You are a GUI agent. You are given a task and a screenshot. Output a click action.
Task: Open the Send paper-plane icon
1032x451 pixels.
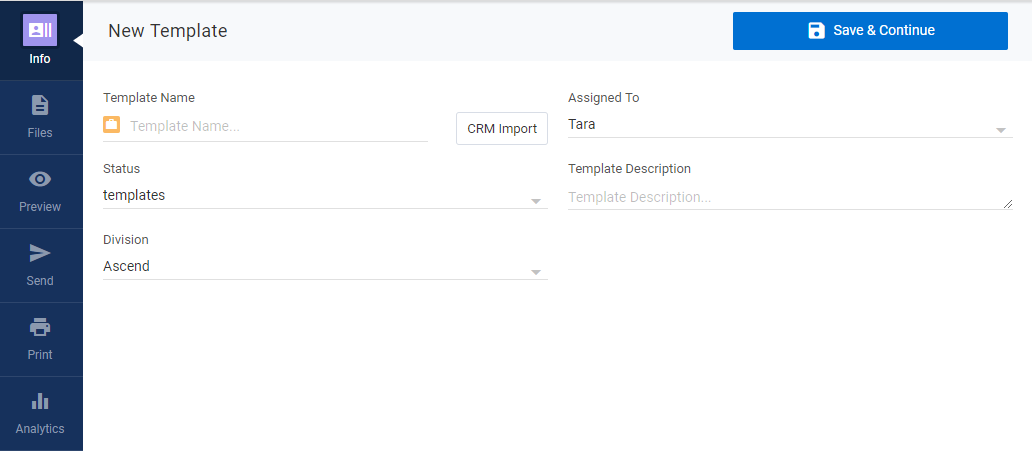pos(40,253)
